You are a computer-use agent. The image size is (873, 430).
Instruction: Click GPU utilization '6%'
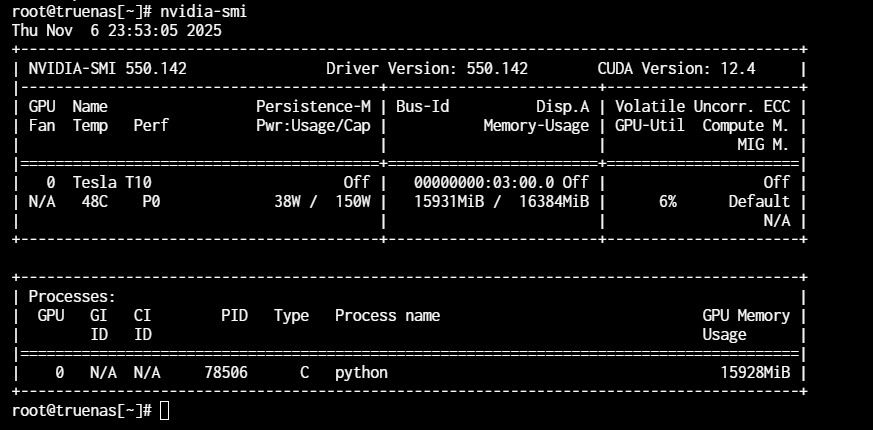coord(668,202)
